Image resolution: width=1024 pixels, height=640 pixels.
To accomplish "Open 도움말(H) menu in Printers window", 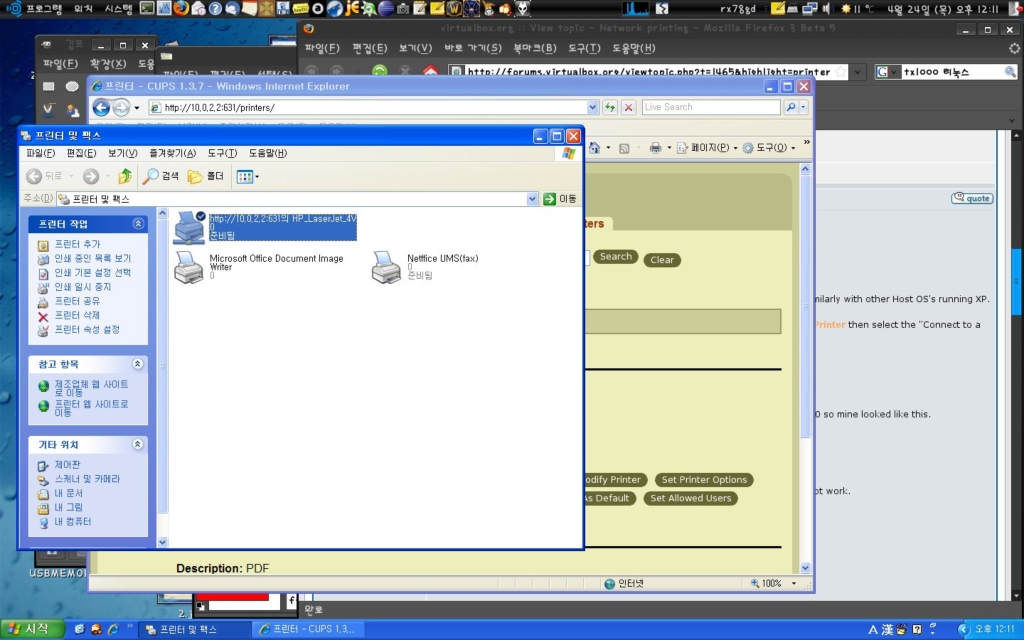I will point(268,153).
